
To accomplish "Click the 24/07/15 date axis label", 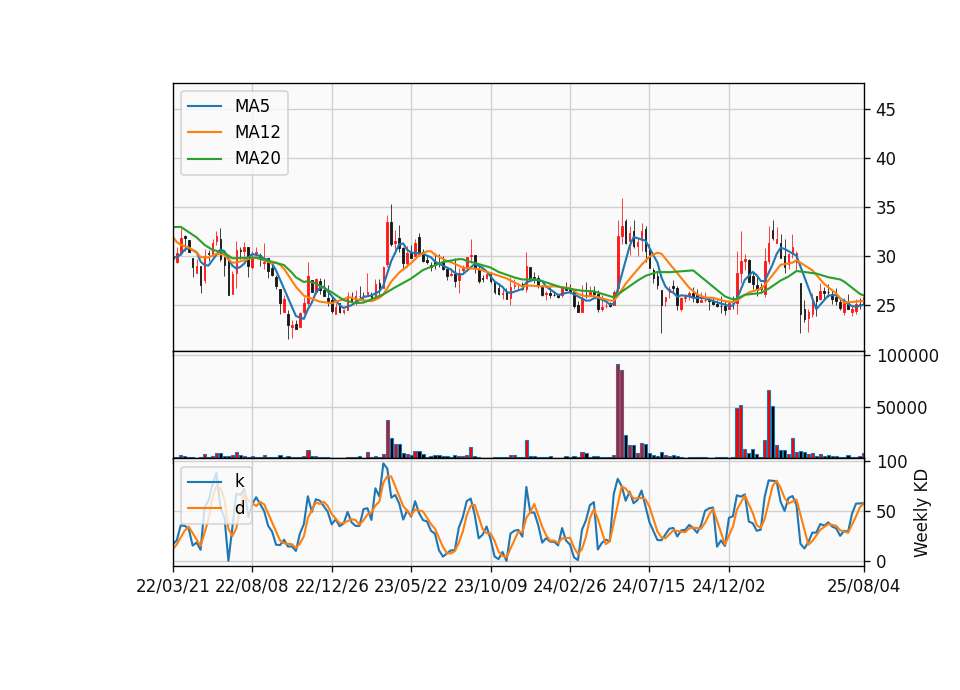I will point(649,586).
